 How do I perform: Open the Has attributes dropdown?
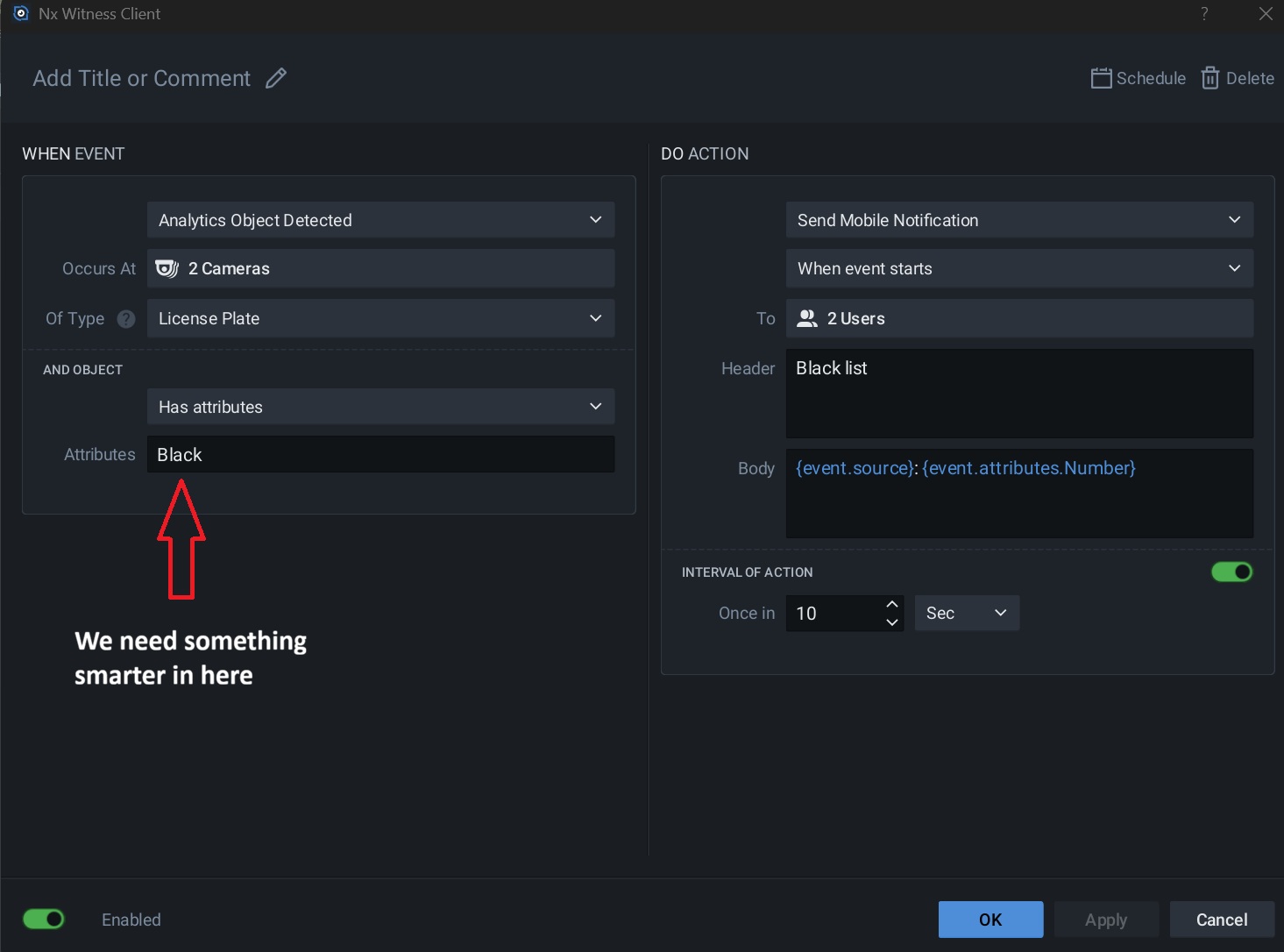coord(380,407)
